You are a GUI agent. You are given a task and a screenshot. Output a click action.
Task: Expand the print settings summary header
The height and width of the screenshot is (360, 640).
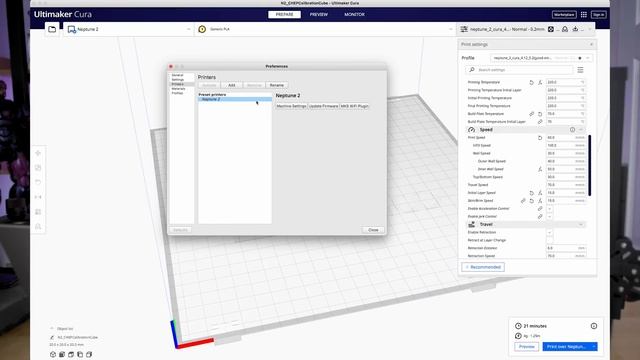coord(526,29)
